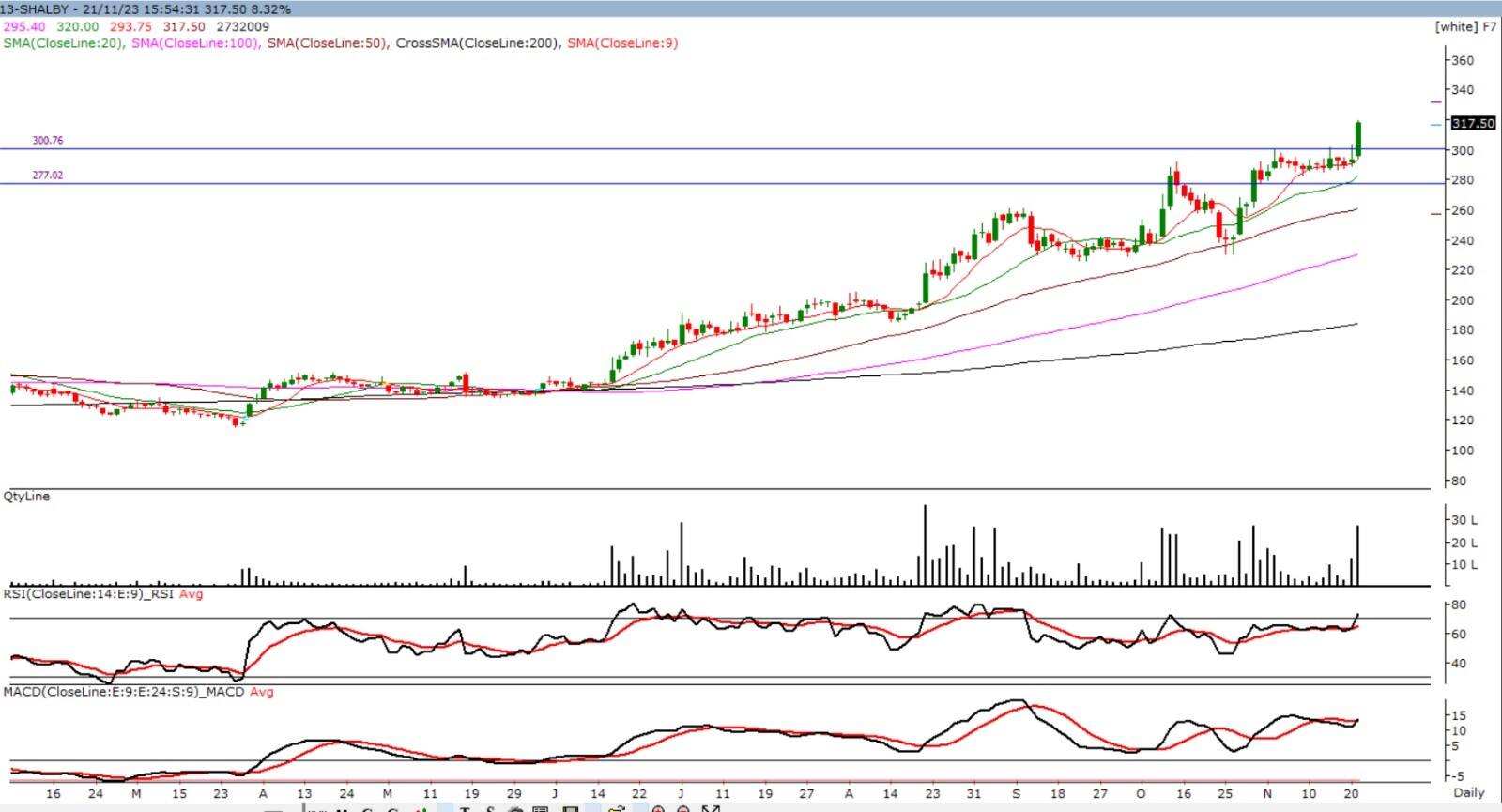Select the CrossSMA(CloseLine:200) legend entry
Image resolution: width=1502 pixels, height=812 pixels.
(477, 43)
